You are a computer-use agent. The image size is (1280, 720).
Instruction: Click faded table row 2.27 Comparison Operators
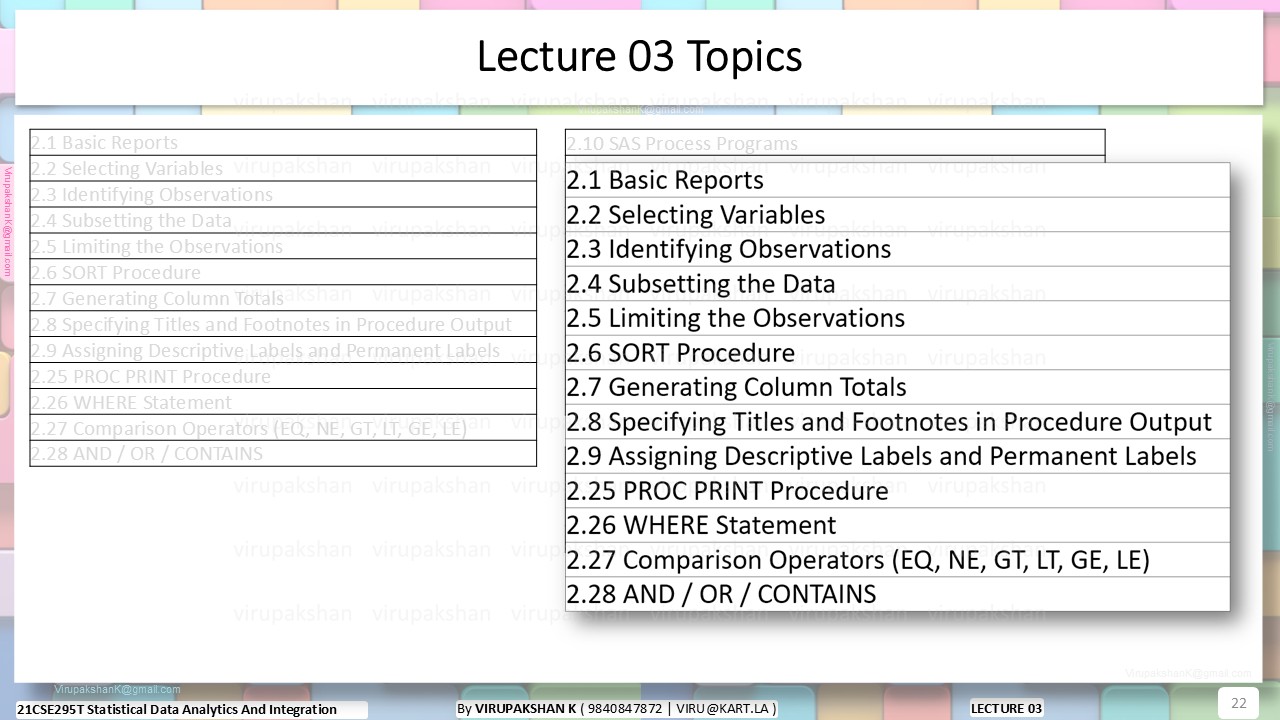coord(283,428)
